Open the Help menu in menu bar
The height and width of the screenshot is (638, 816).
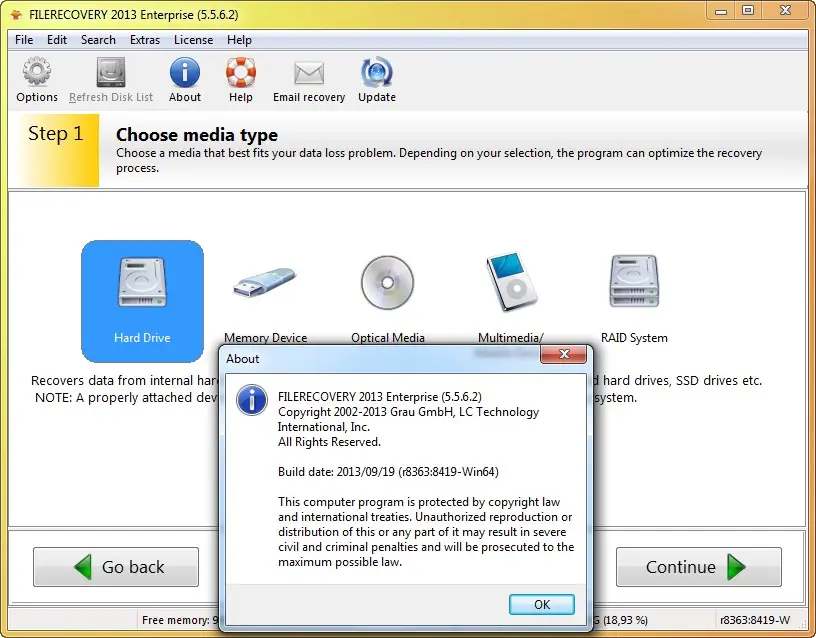click(239, 40)
